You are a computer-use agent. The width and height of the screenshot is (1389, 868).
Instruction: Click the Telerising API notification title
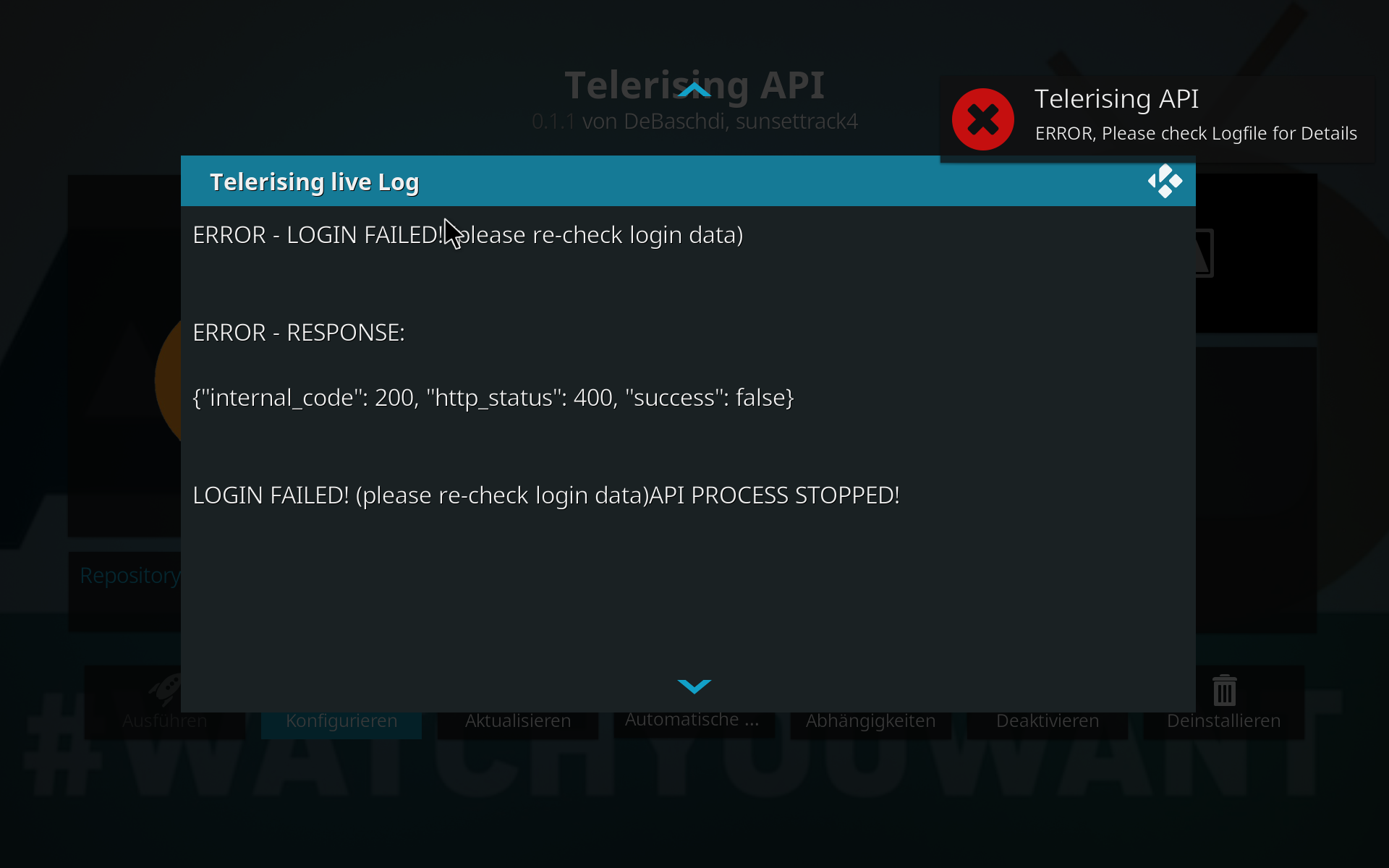tap(1116, 99)
